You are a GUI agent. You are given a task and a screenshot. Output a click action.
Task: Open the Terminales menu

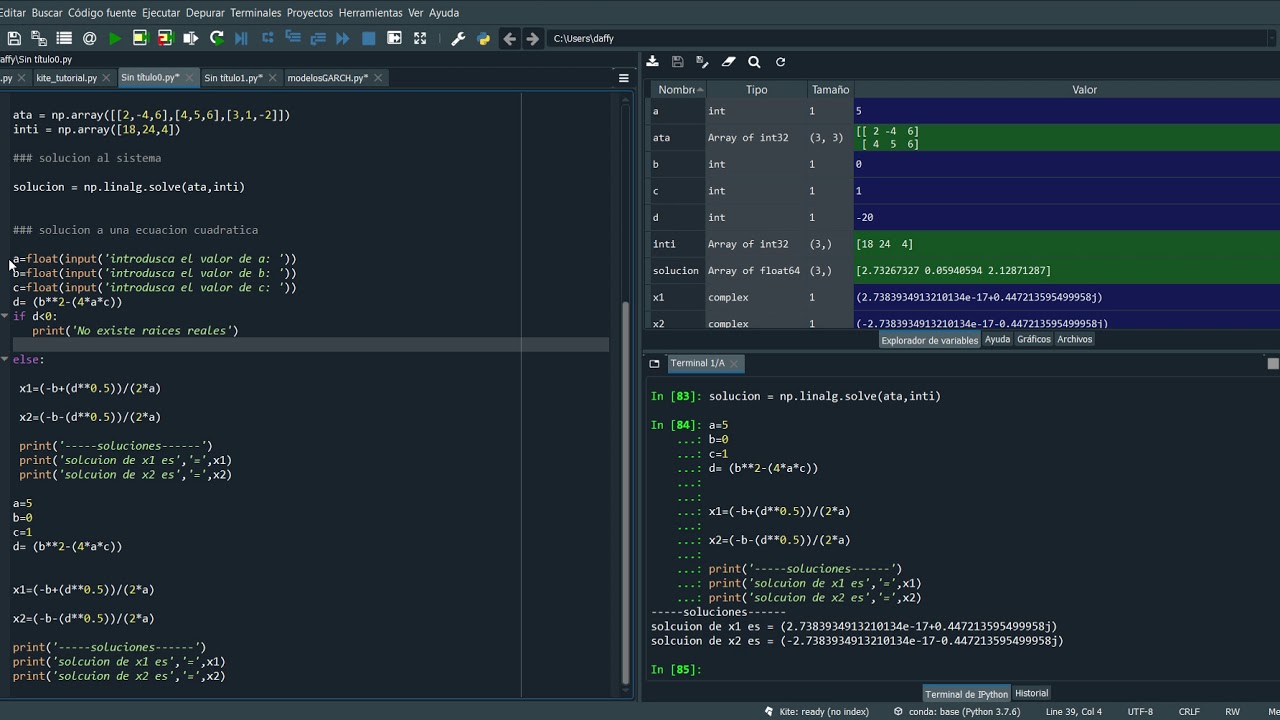point(256,13)
